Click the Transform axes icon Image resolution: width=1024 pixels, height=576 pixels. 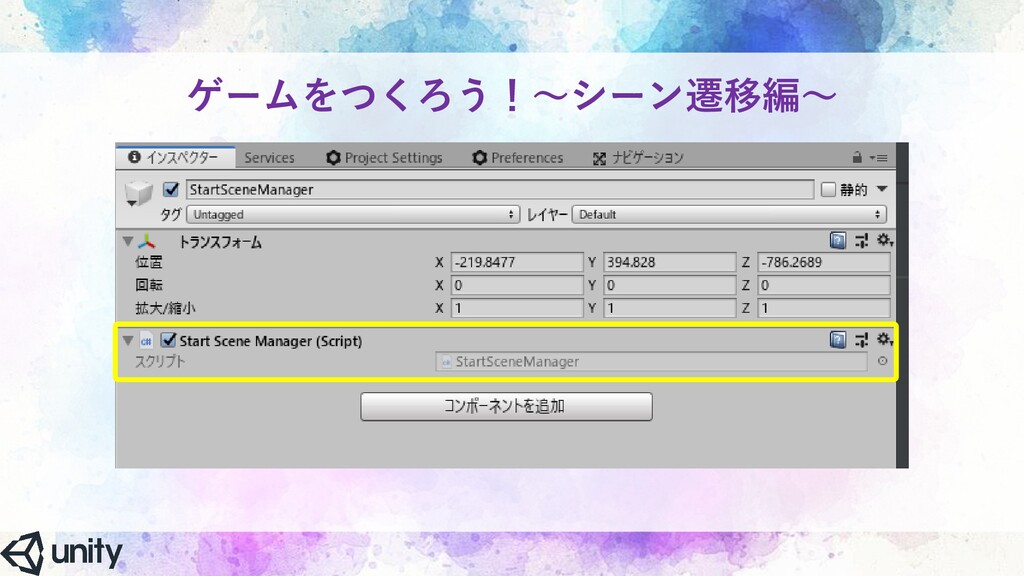click(147, 242)
